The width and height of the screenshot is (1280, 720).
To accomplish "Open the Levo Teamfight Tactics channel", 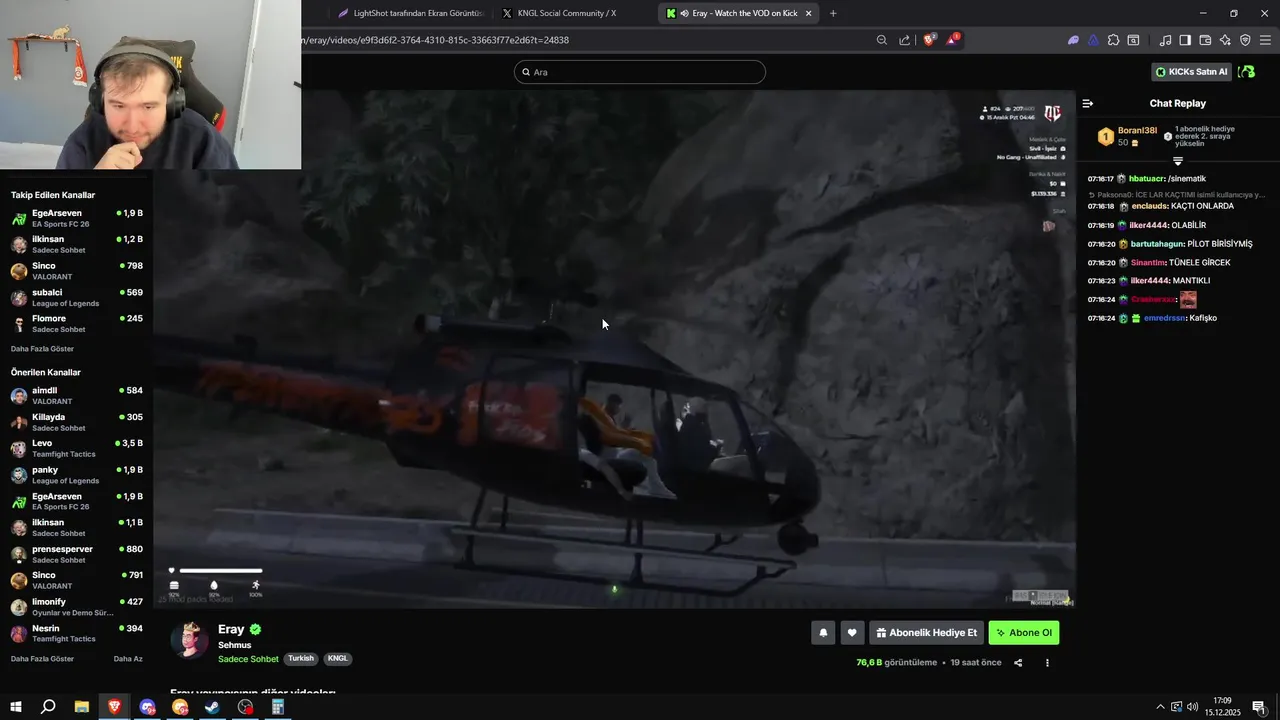I will coord(77,448).
